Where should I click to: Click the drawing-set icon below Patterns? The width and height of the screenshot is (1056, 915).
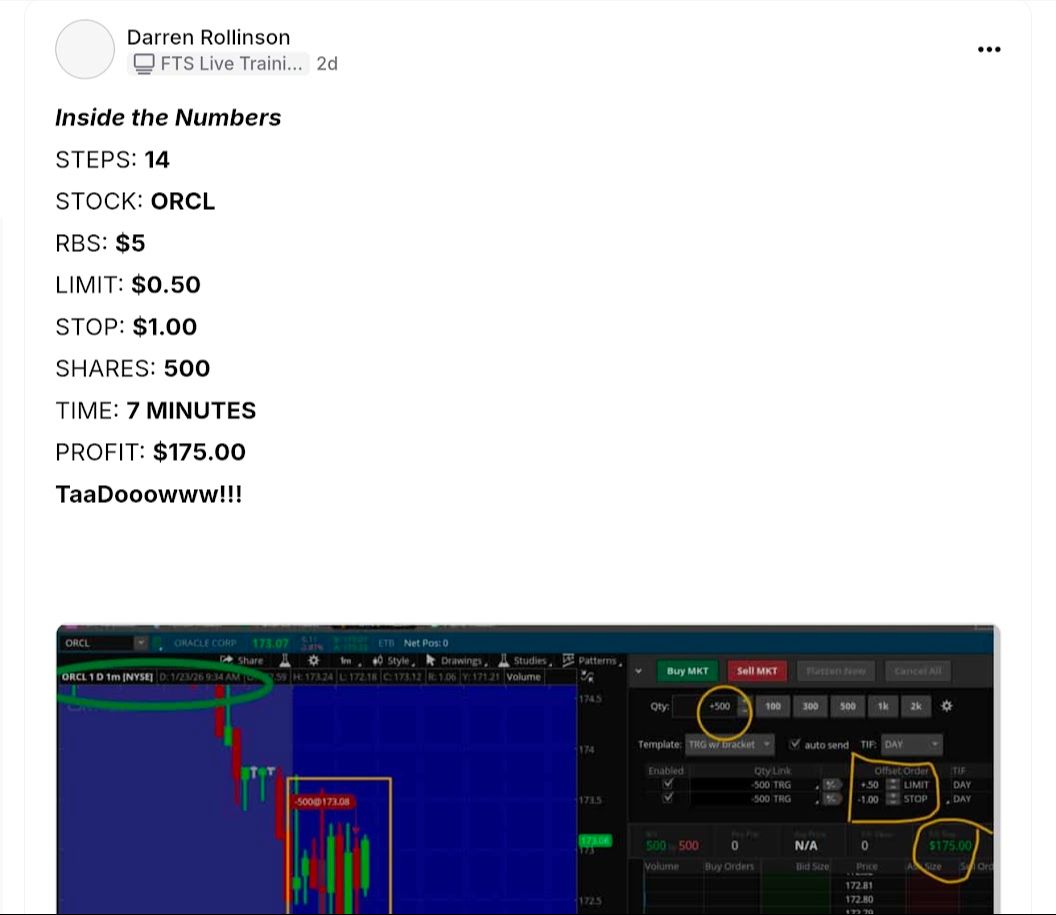pyautogui.click(x=587, y=677)
